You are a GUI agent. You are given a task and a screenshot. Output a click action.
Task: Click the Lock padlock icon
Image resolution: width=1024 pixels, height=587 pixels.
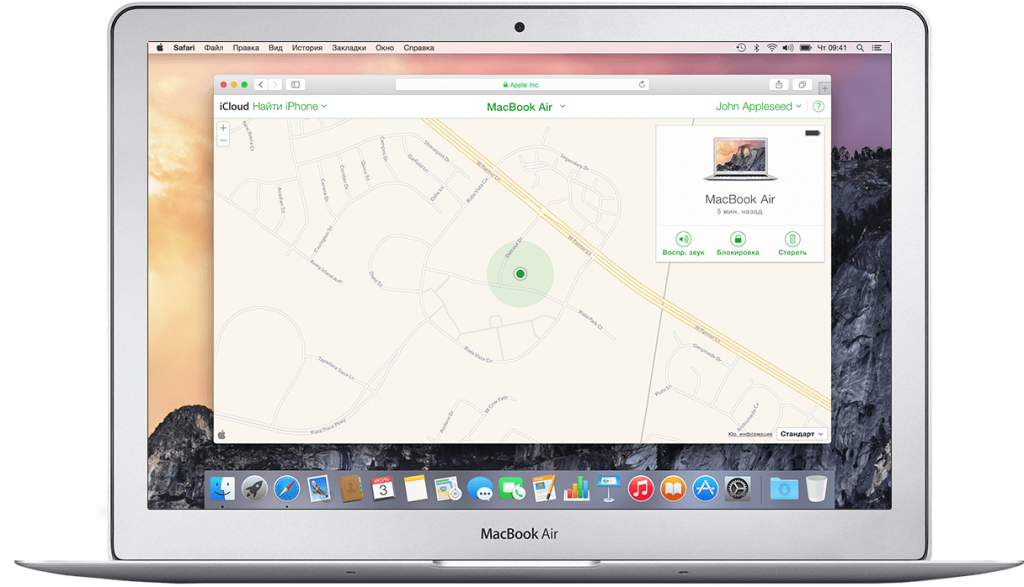pyautogui.click(x=738, y=239)
